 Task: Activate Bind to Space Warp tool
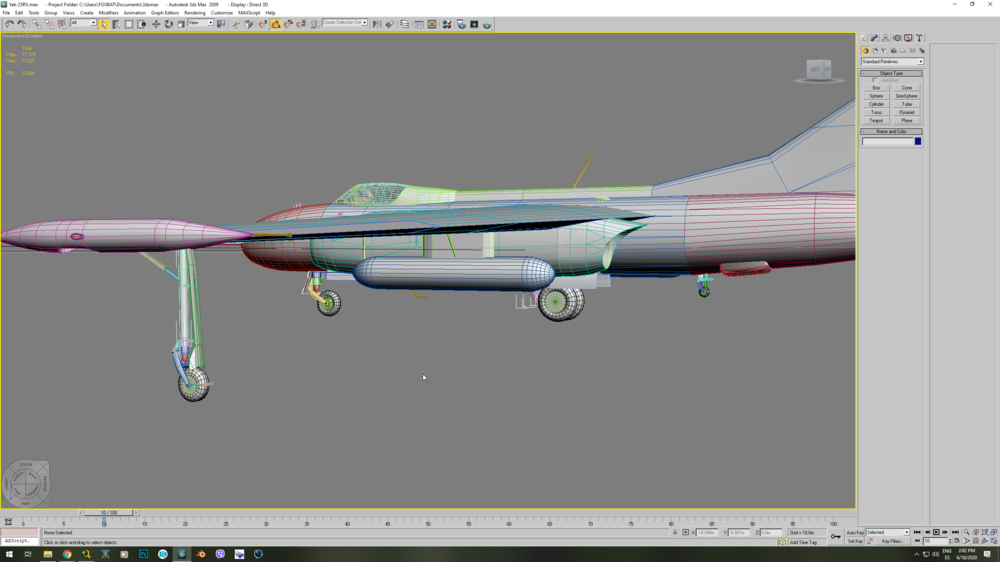(x=61, y=24)
